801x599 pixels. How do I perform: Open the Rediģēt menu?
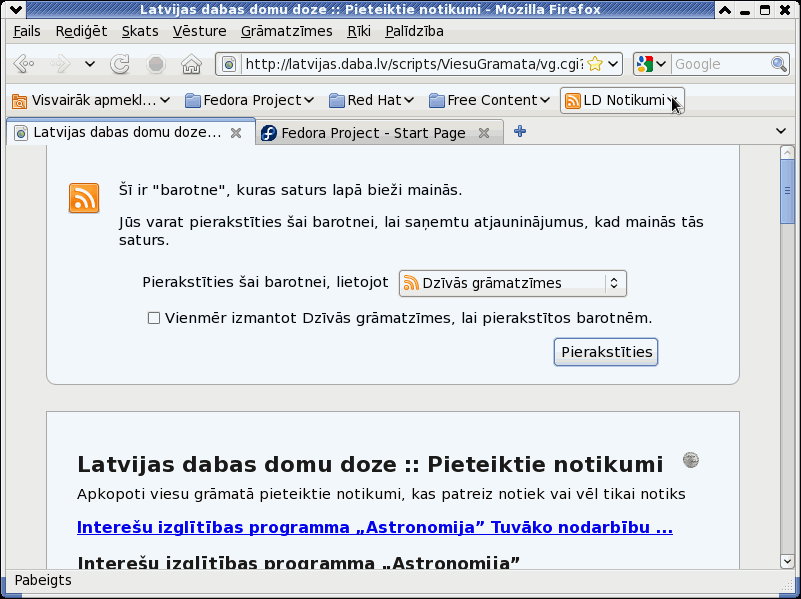[81, 32]
